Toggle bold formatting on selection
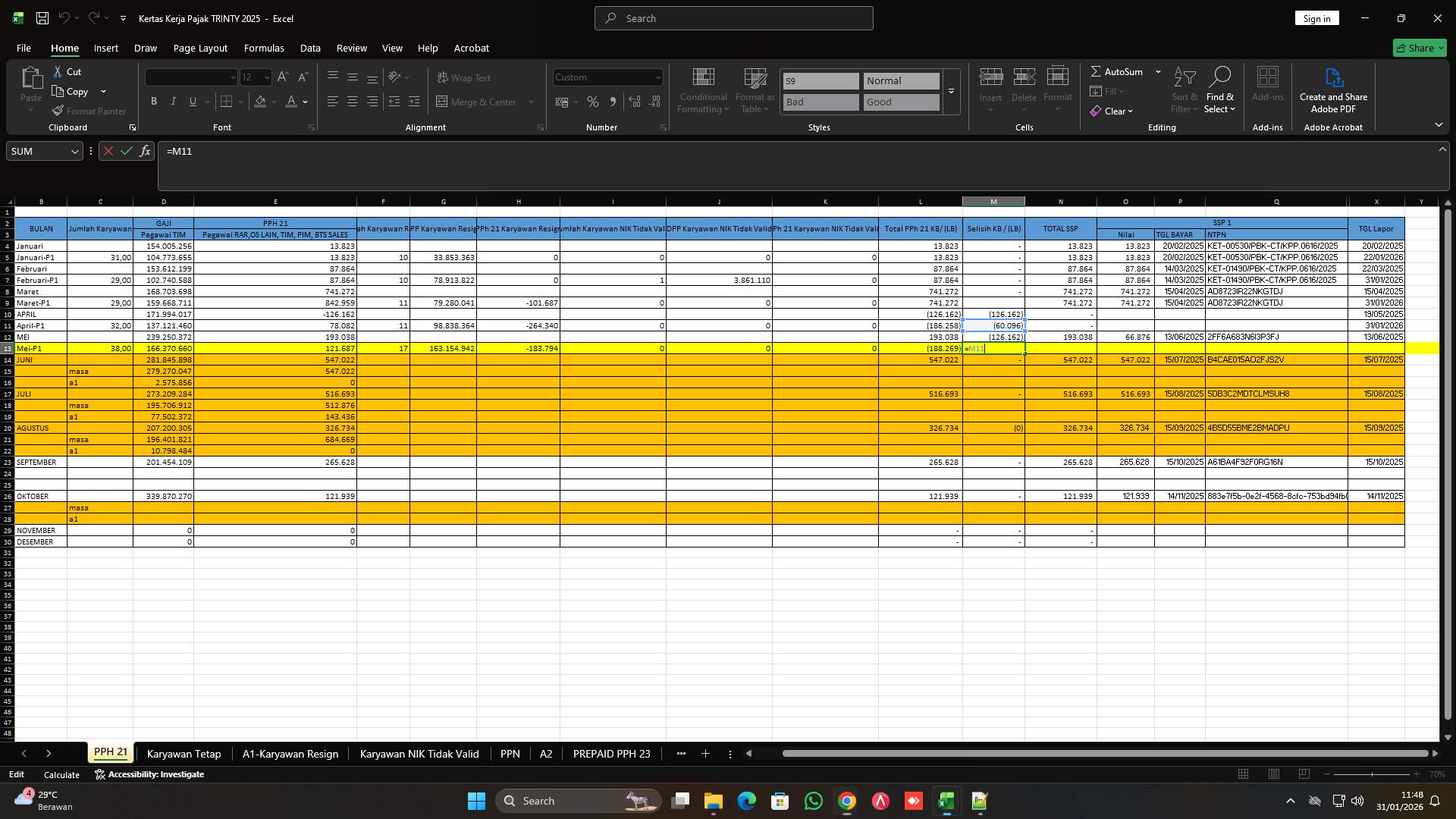Viewport: 1456px width, 819px height. (154, 101)
